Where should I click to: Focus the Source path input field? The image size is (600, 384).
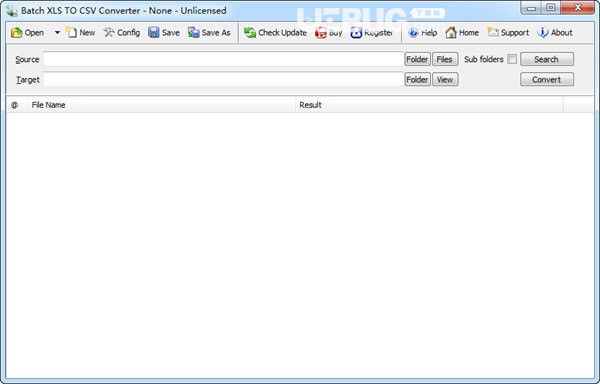pos(223,59)
